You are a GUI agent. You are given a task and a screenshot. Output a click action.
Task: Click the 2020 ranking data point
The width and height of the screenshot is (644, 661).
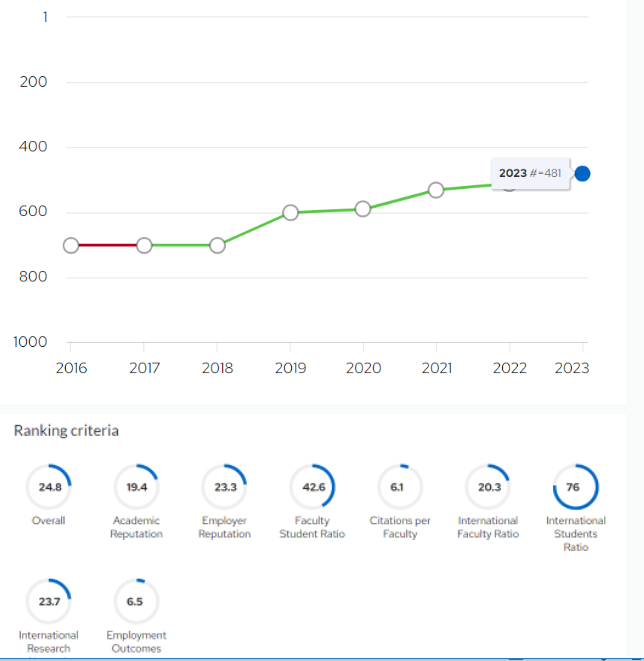[363, 208]
